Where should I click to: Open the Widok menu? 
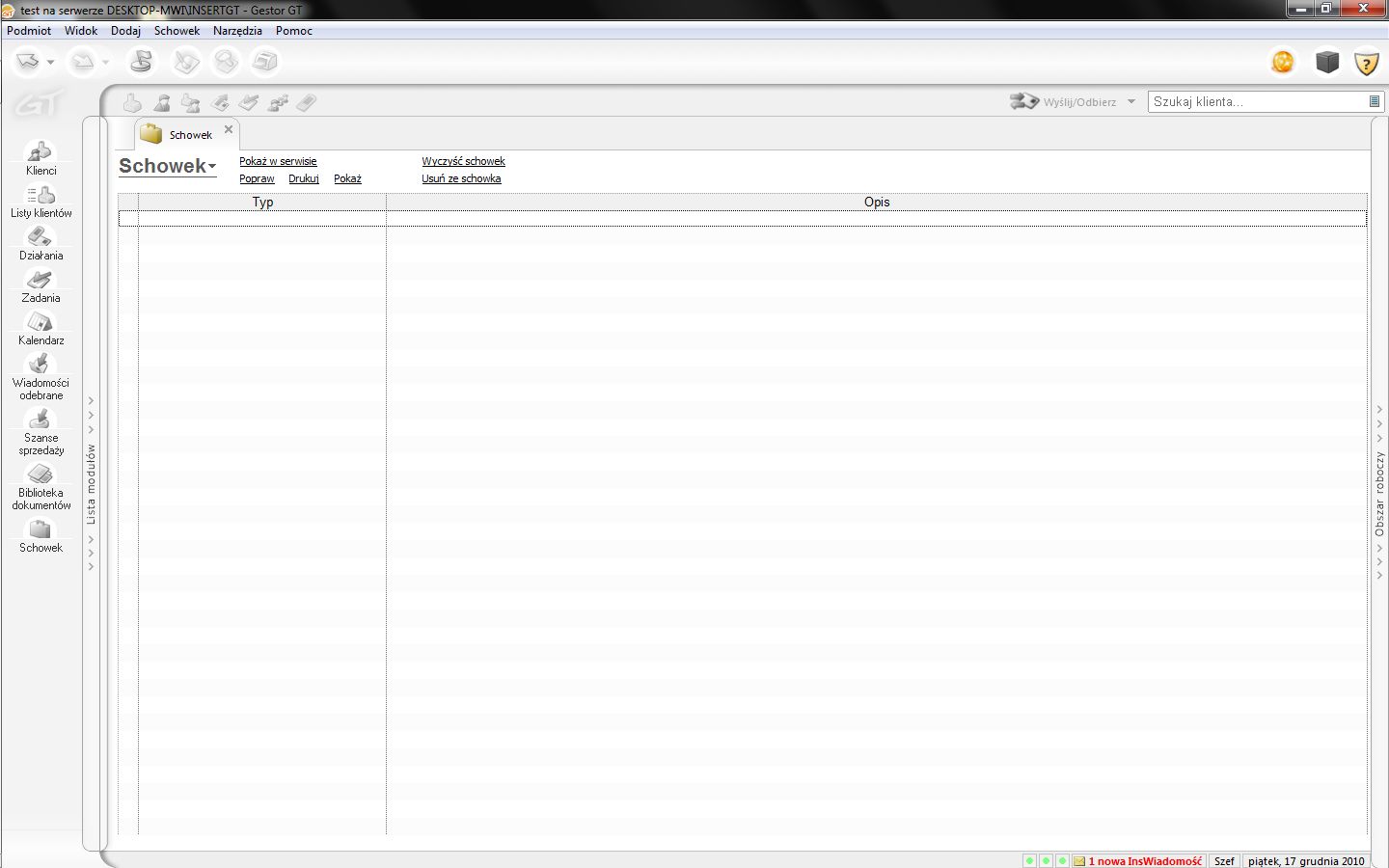[x=81, y=31]
